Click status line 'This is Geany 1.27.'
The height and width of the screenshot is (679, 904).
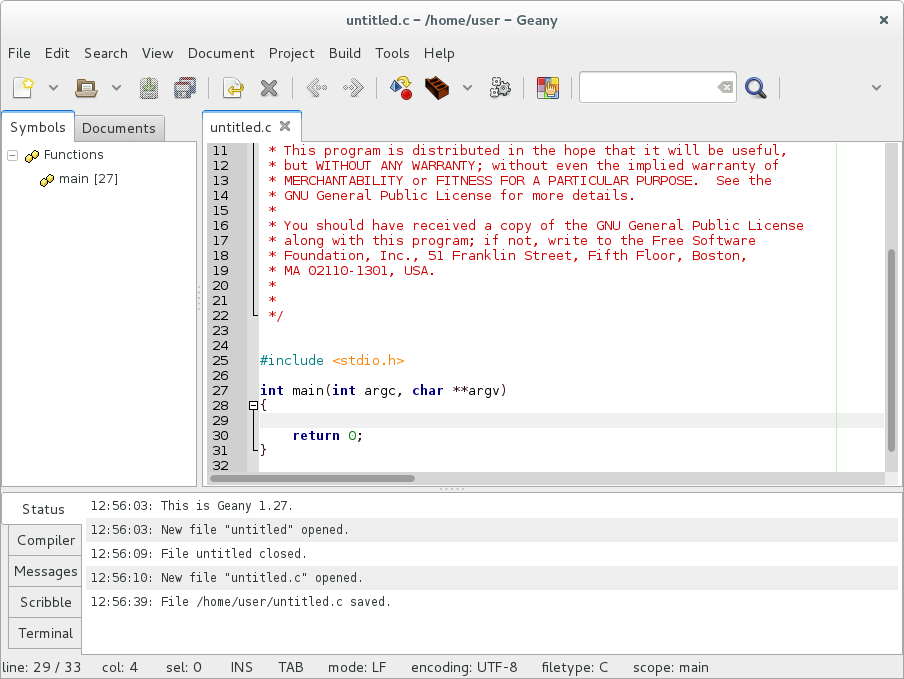[x=491, y=506]
